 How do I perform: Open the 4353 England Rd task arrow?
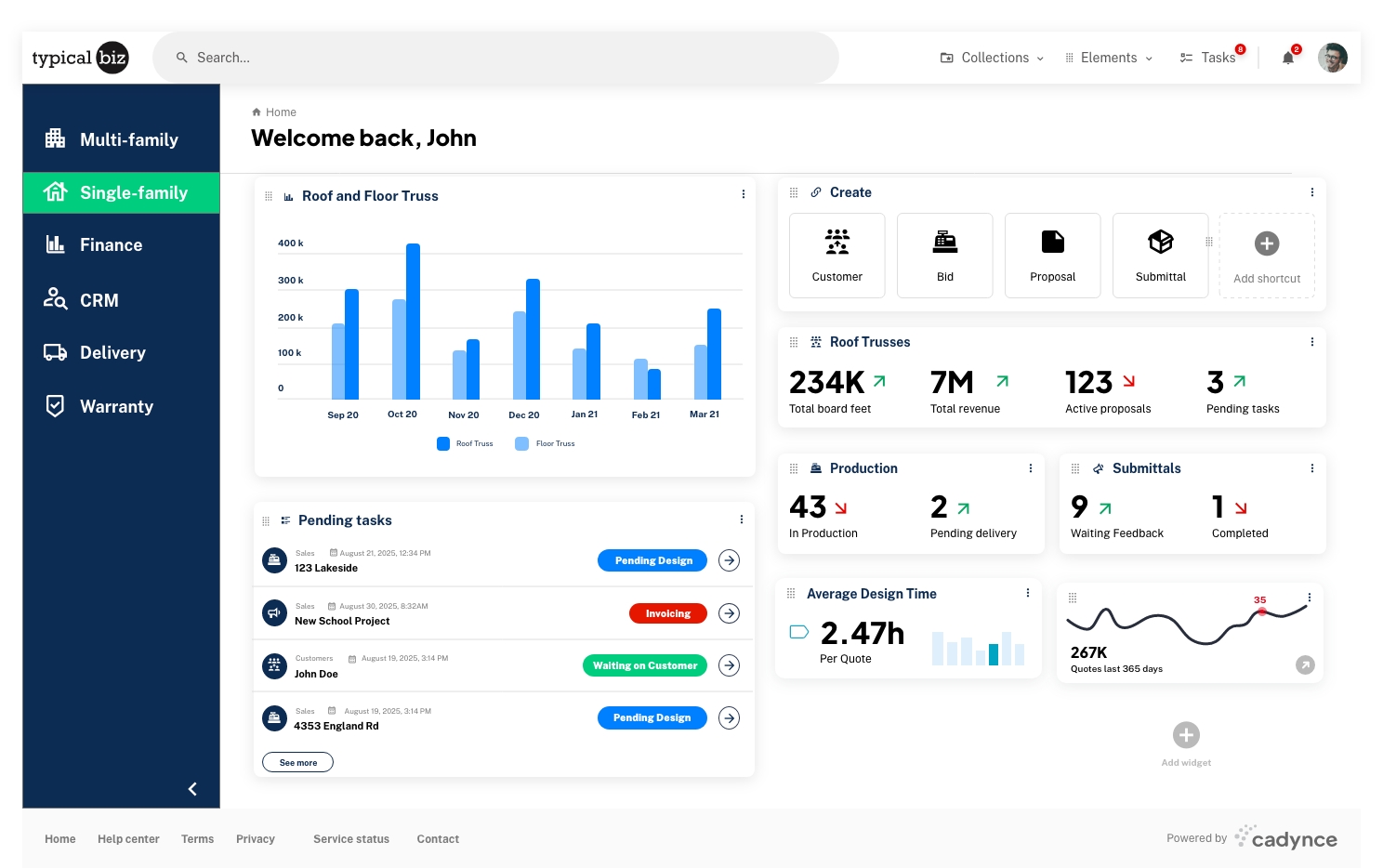(x=730, y=717)
